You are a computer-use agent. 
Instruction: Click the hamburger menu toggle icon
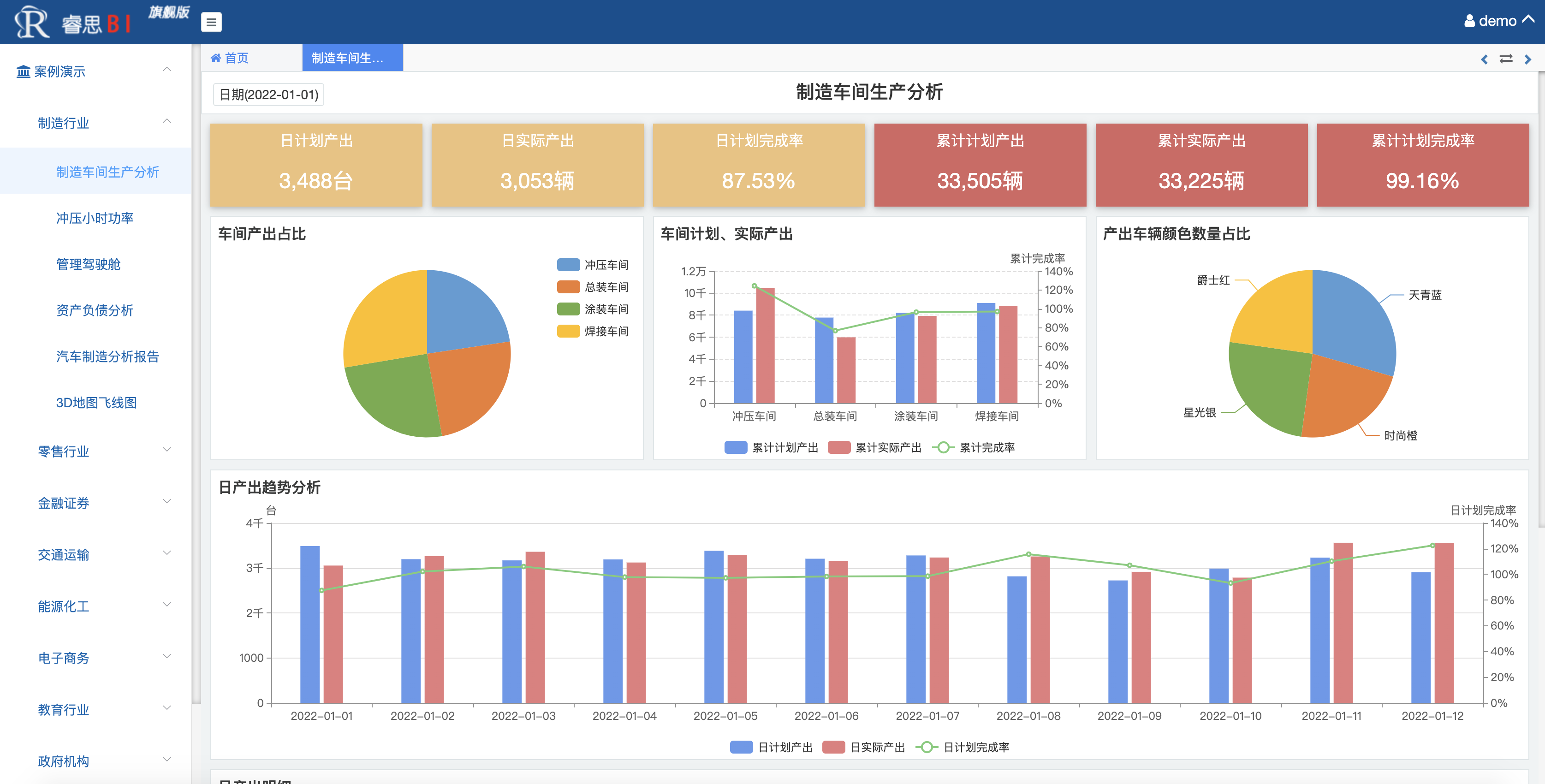coord(210,22)
